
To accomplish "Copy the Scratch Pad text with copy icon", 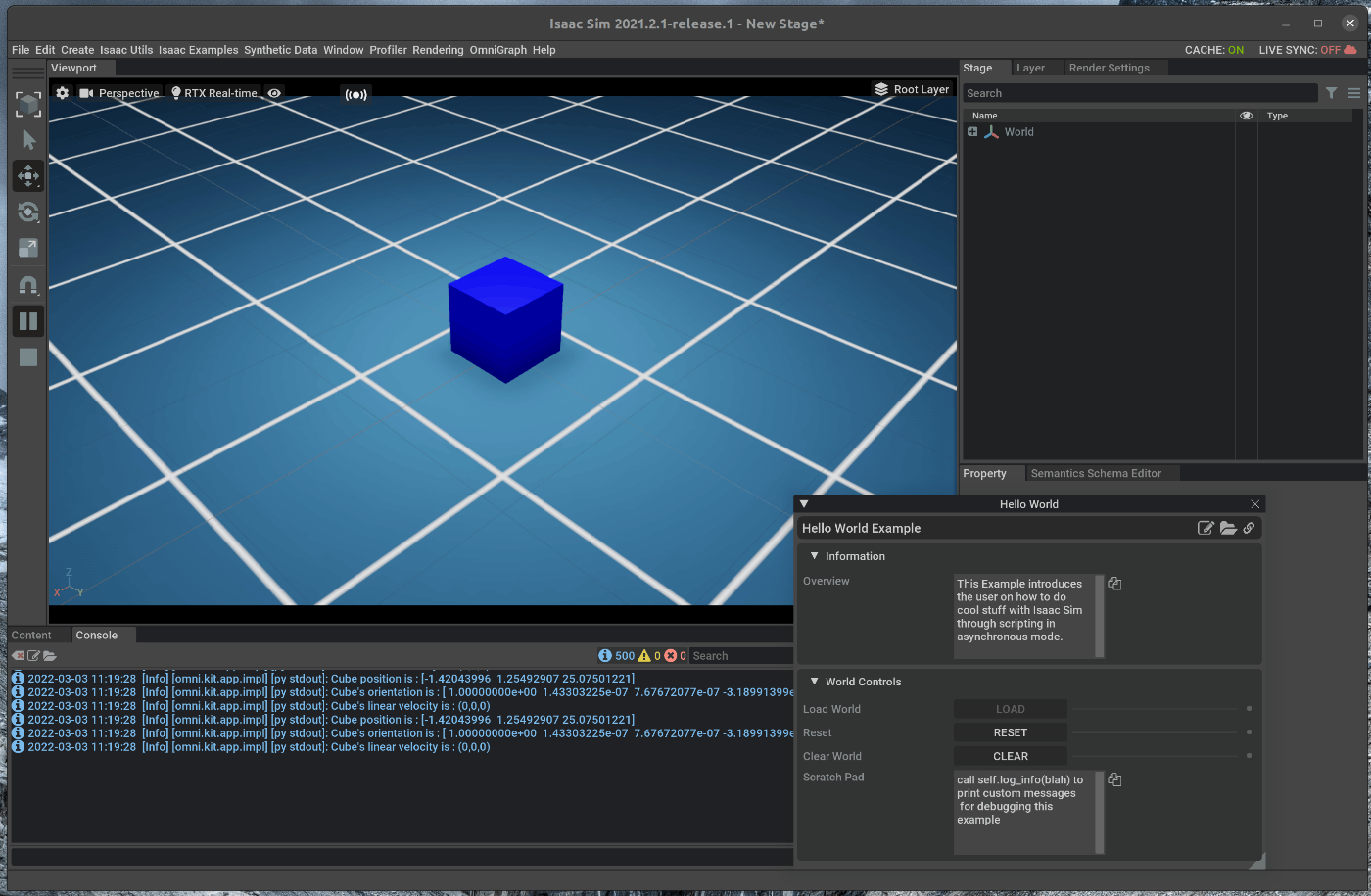I will tap(1114, 779).
